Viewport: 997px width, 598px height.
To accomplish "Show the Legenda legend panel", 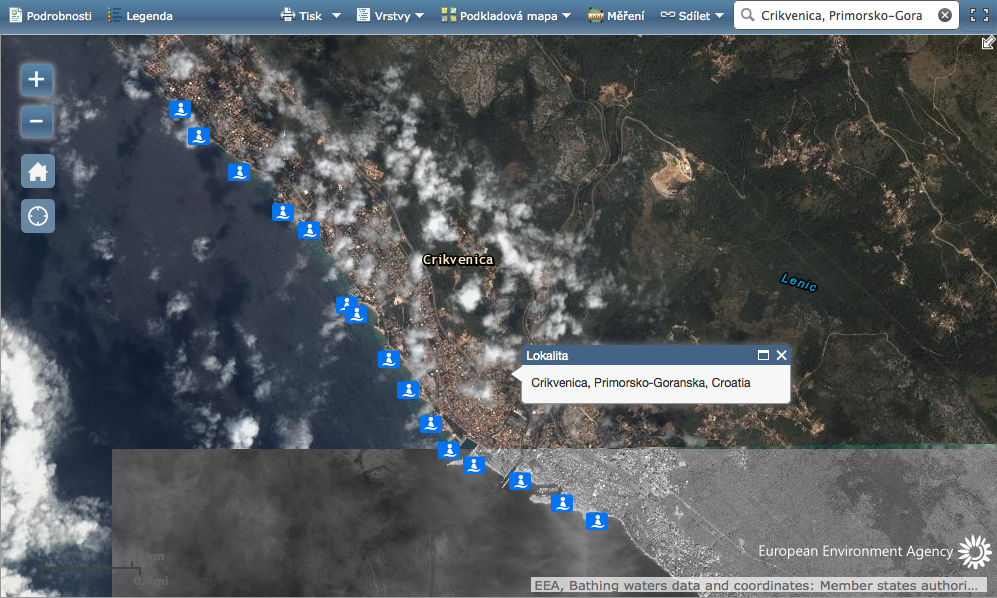I will pyautogui.click(x=140, y=16).
